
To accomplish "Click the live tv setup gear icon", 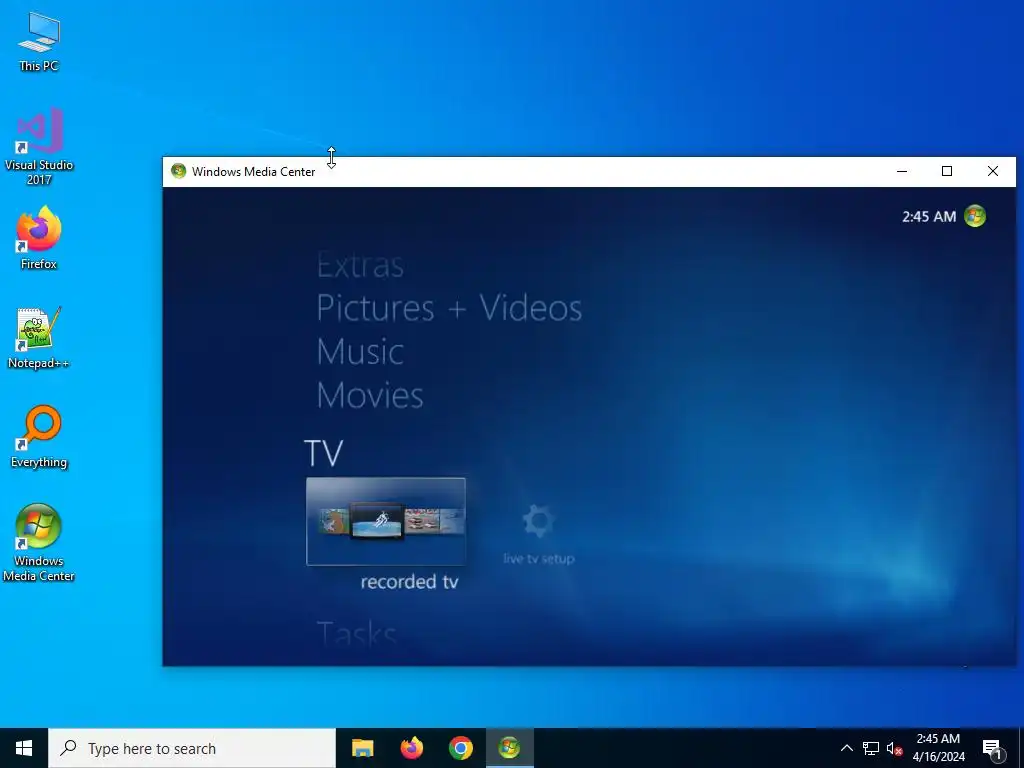I will point(539,522).
